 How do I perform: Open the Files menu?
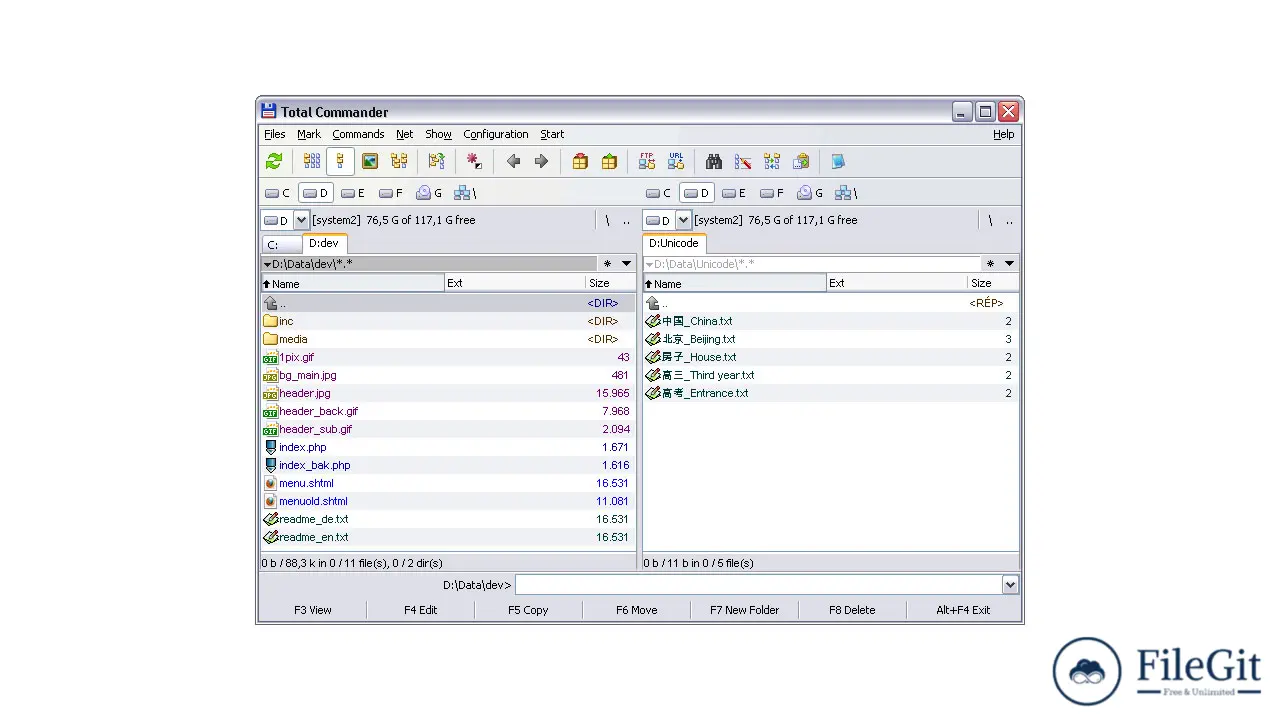[x=275, y=134]
